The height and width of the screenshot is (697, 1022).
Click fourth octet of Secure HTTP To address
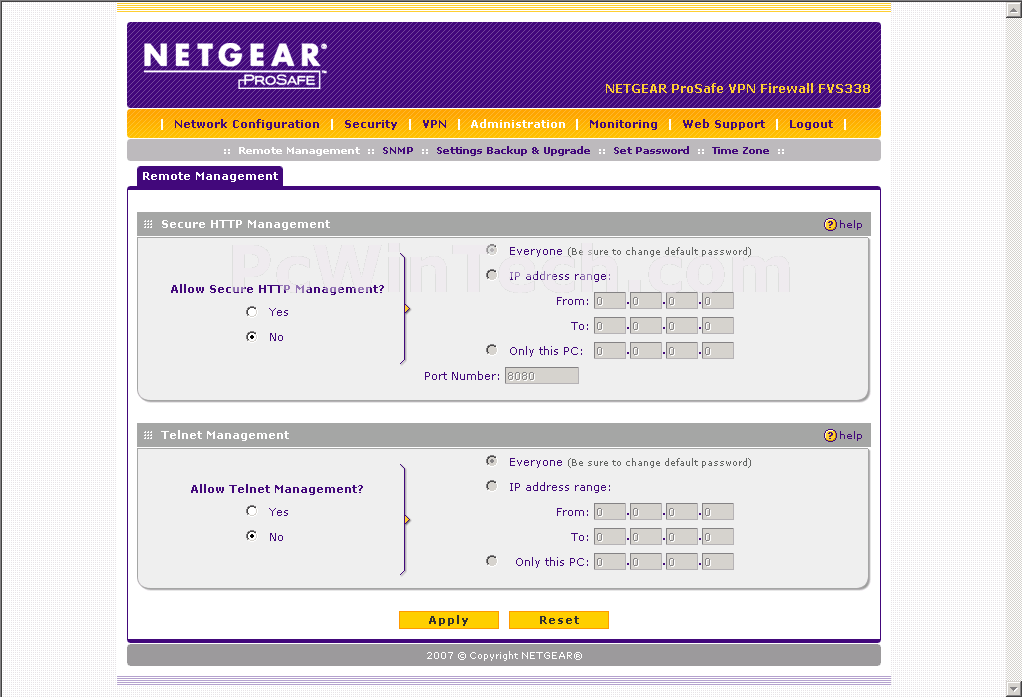pyautogui.click(x=718, y=325)
